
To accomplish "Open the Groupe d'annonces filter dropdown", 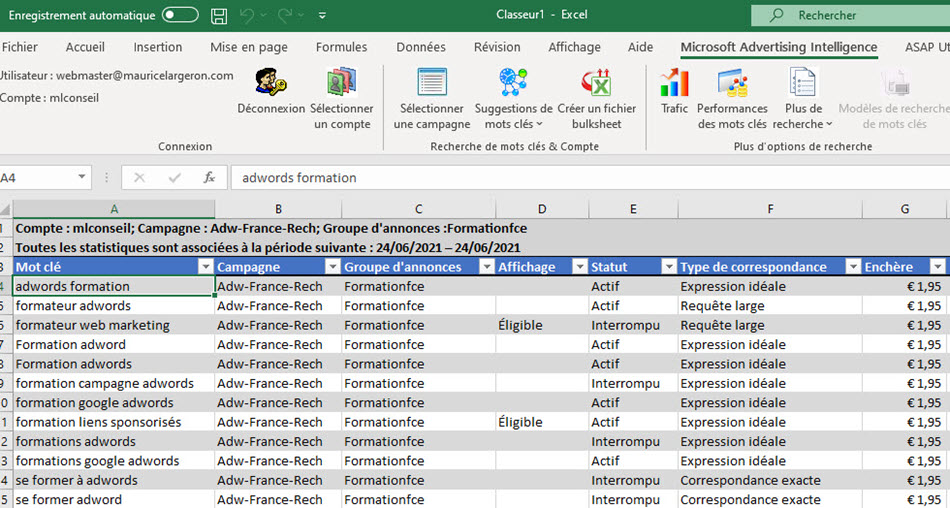I will click(487, 267).
